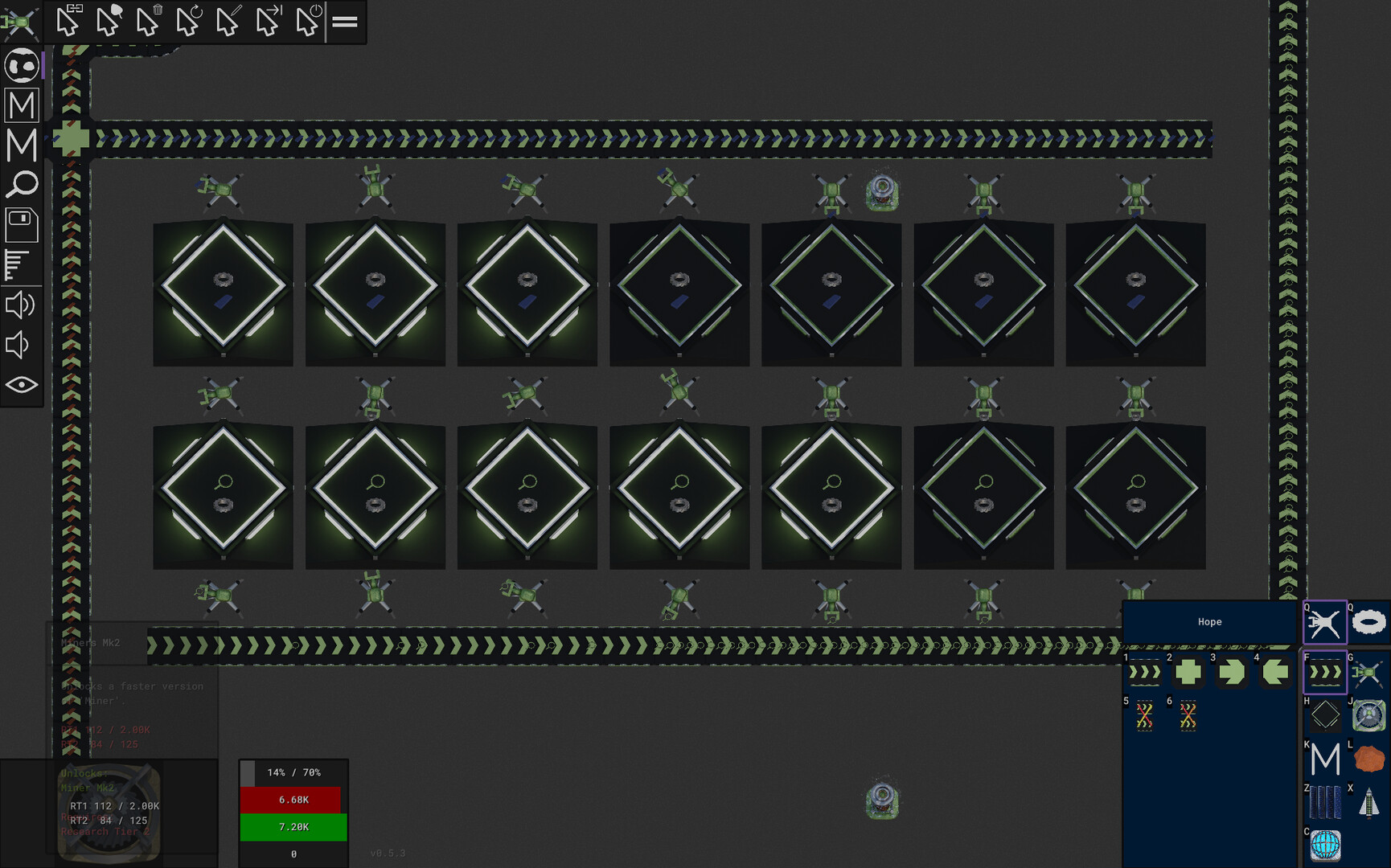The height and width of the screenshot is (868, 1391).
Task: Click the green 7.20K resource bar
Action: 293,827
